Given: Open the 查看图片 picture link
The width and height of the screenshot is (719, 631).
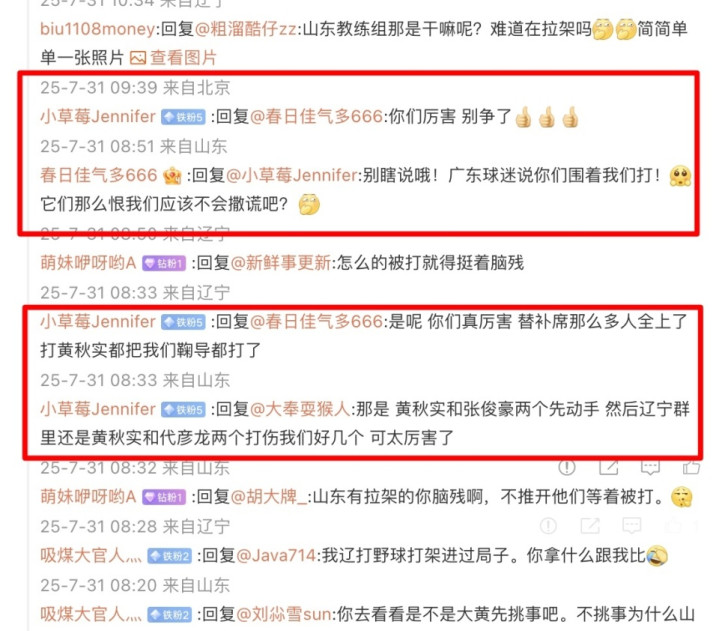Looking at the screenshot, I should [x=183, y=58].
